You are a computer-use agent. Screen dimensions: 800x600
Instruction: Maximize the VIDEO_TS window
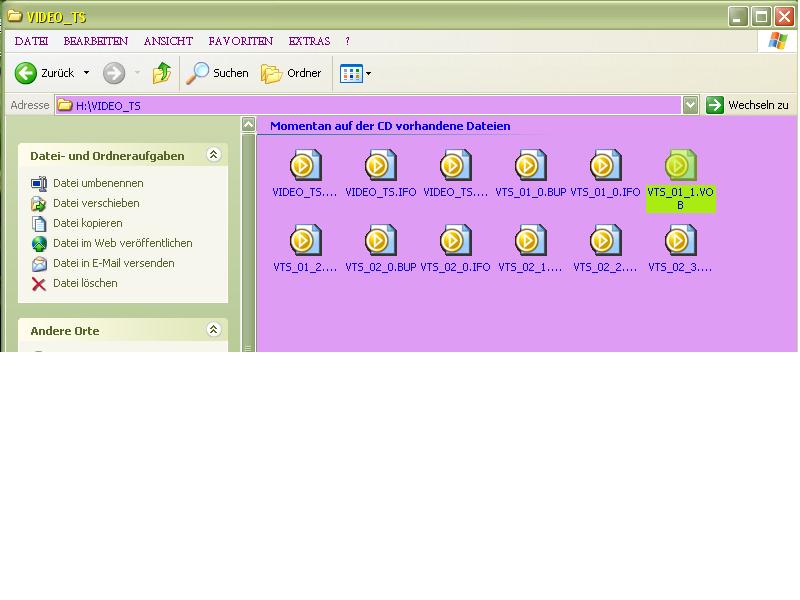click(761, 17)
